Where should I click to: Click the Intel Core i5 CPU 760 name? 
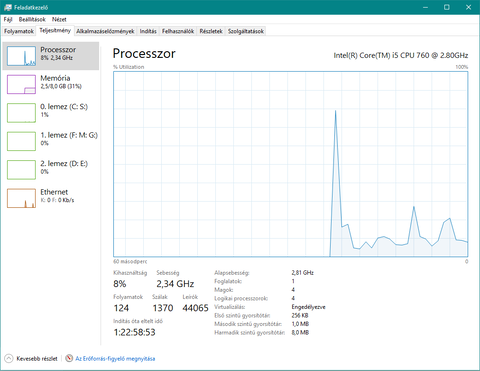point(401,55)
